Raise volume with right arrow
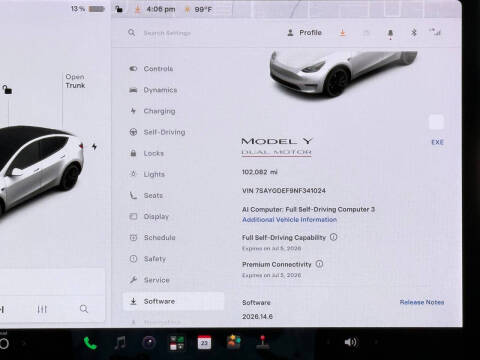This screenshot has width=480, height=360. coord(376,342)
